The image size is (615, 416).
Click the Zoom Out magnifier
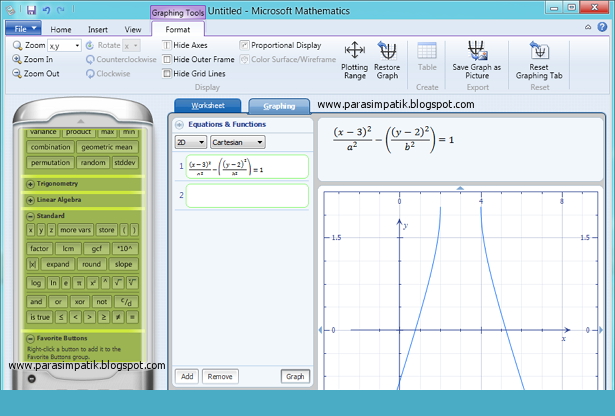click(36, 73)
